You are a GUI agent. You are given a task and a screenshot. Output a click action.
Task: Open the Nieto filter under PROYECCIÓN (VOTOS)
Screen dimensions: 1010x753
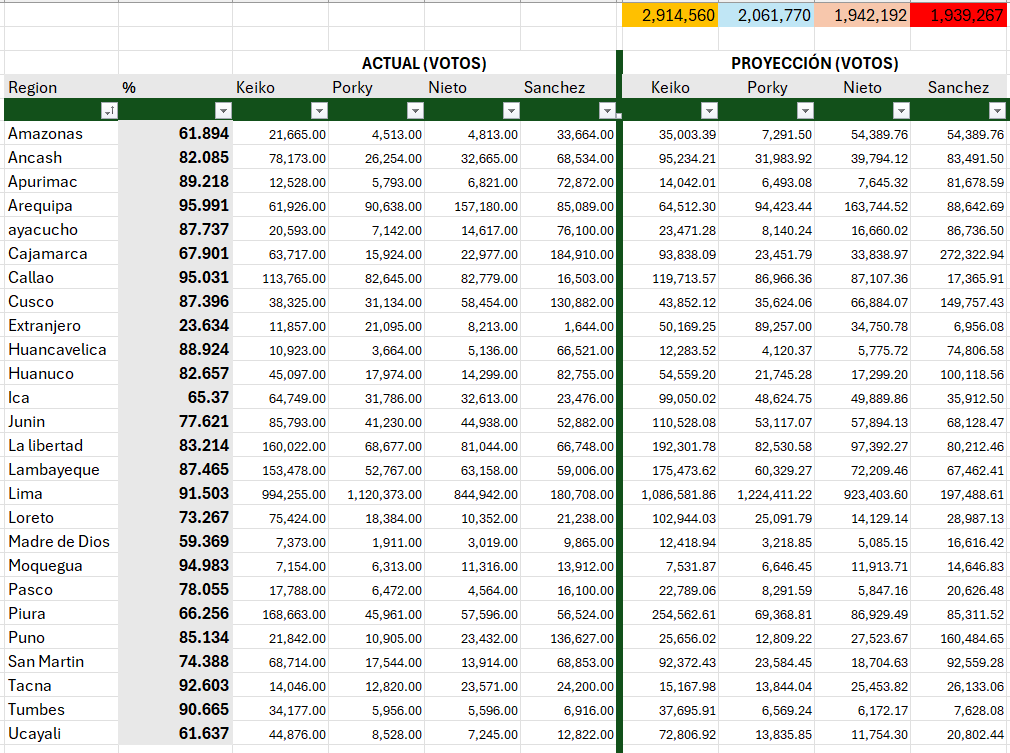900,111
